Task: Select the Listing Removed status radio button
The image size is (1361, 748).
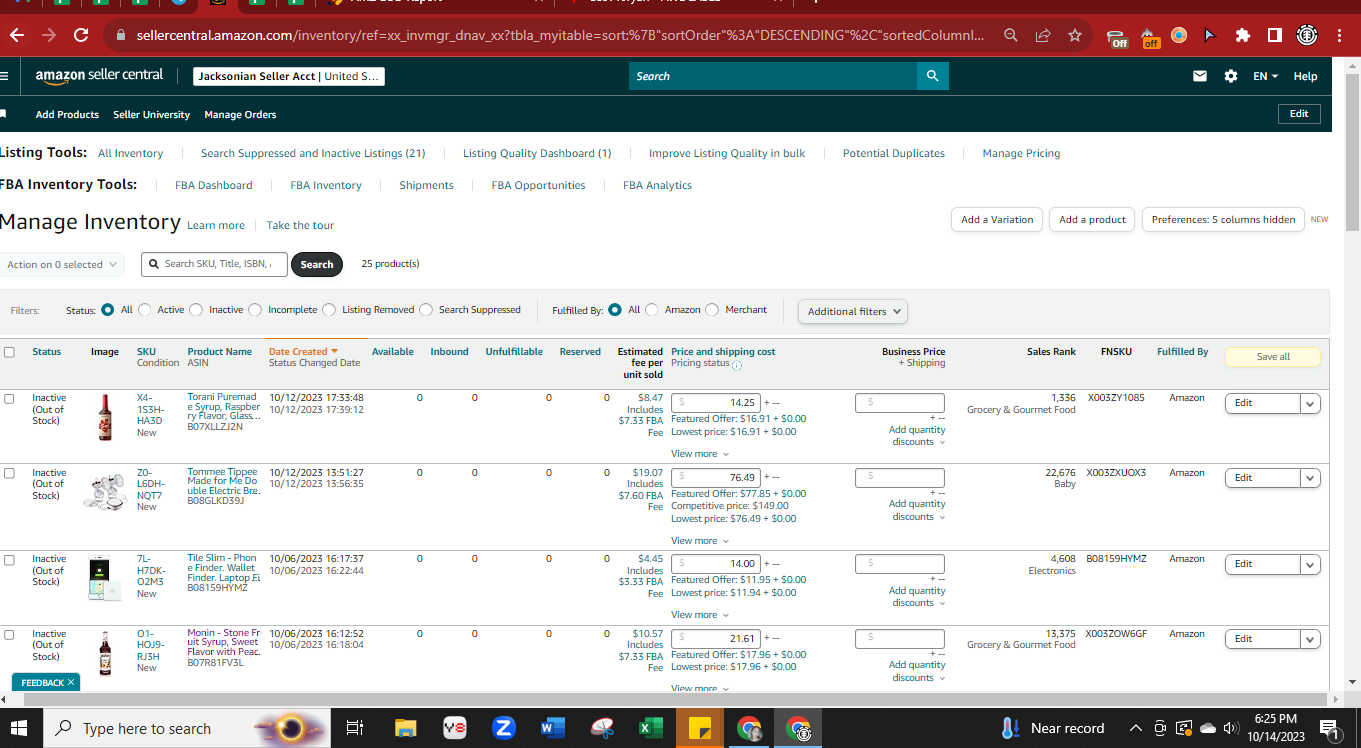Action: click(329, 310)
